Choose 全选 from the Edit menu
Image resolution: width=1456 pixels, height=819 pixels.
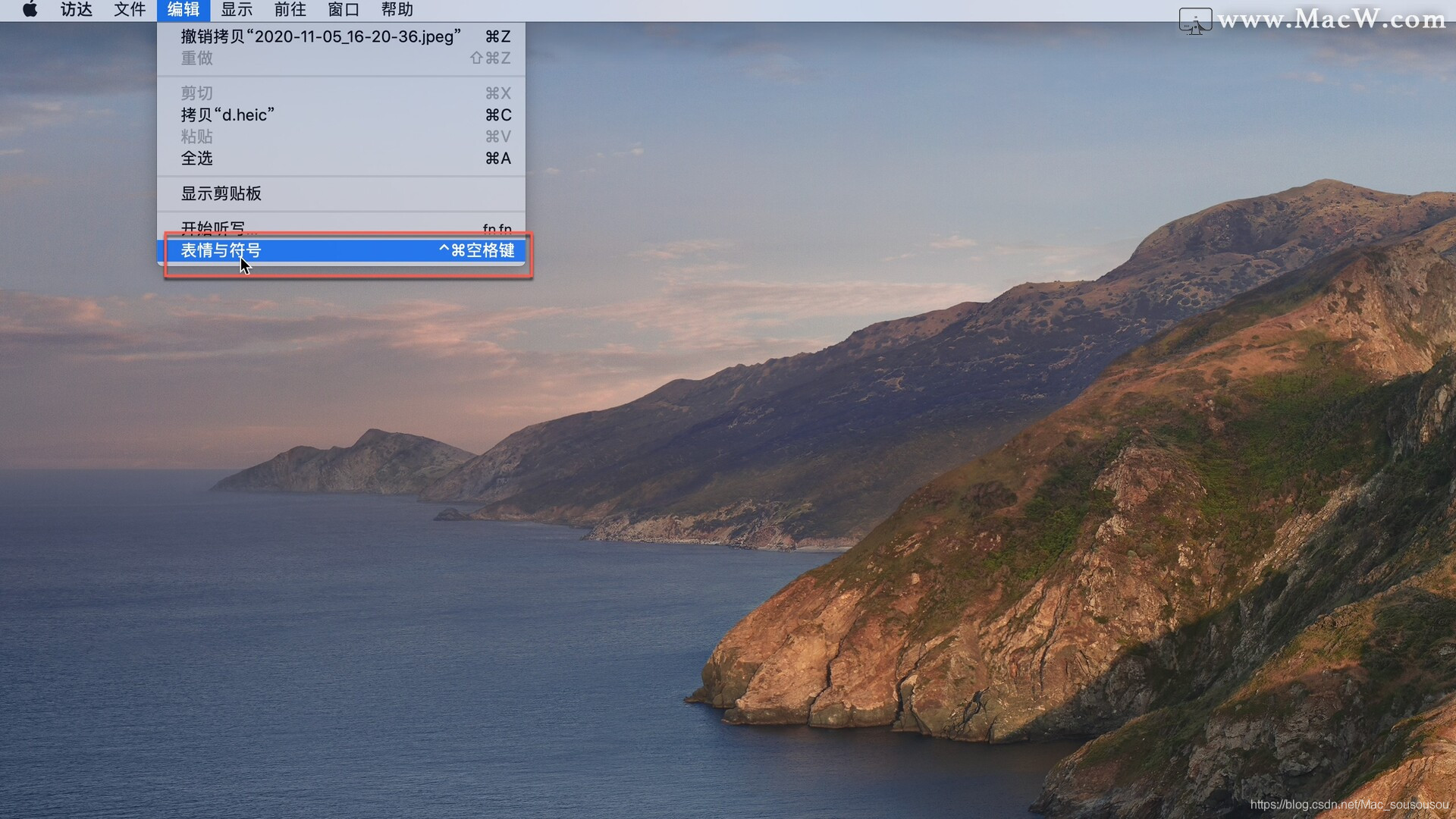197,158
